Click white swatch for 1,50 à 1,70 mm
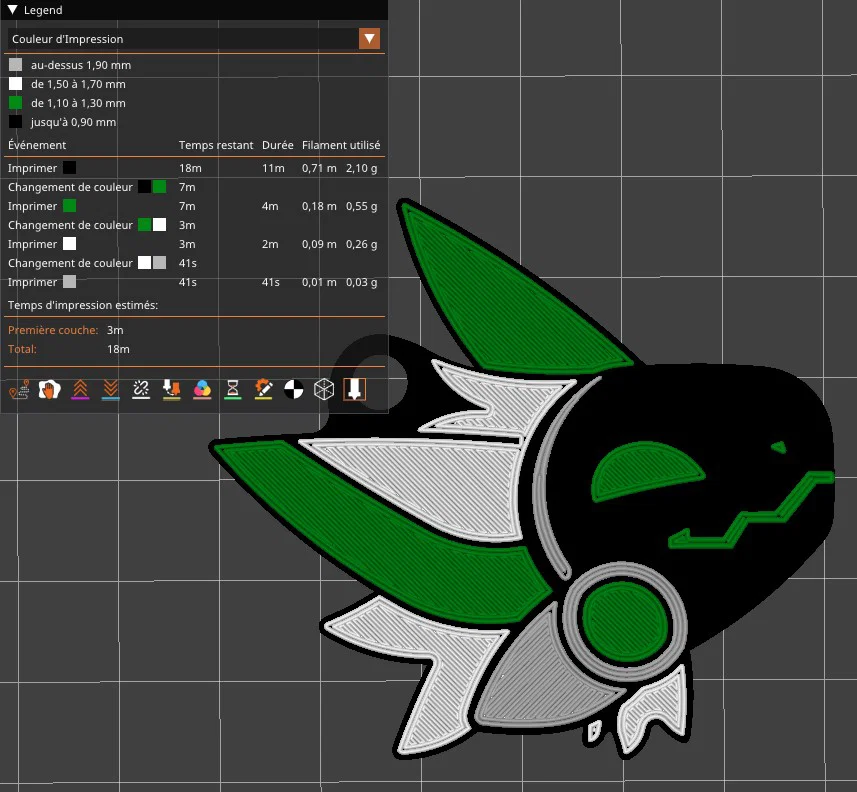Viewport: 857px width, 792px height. pyautogui.click(x=15, y=84)
